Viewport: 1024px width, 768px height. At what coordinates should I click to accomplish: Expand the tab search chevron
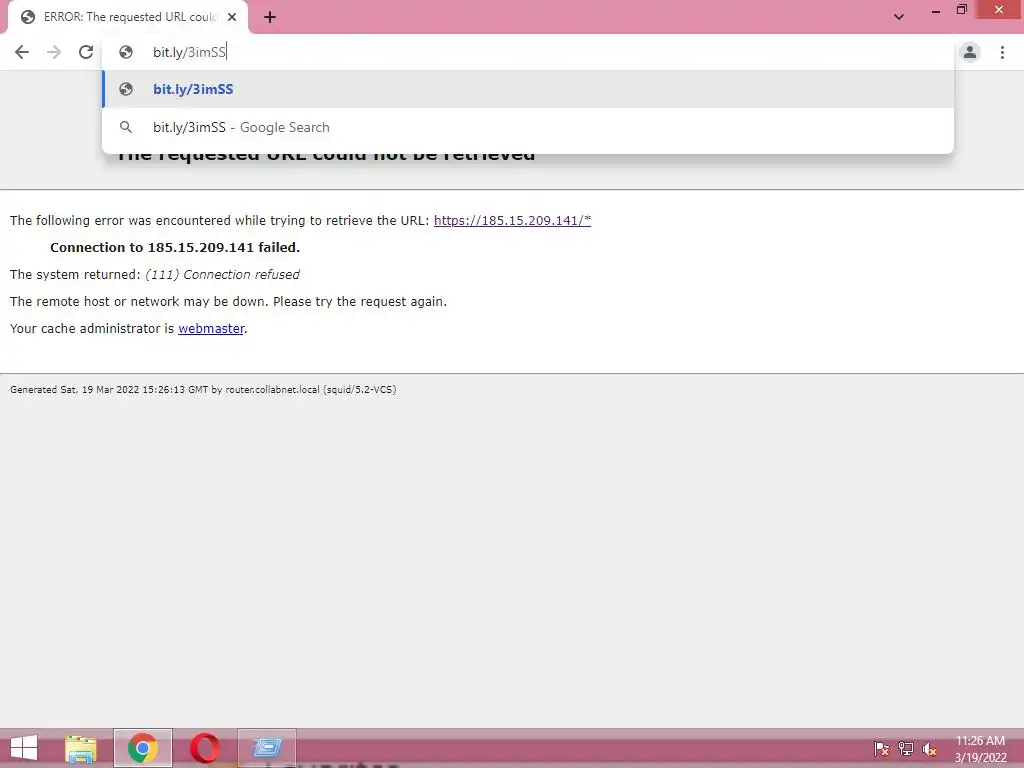(x=899, y=17)
